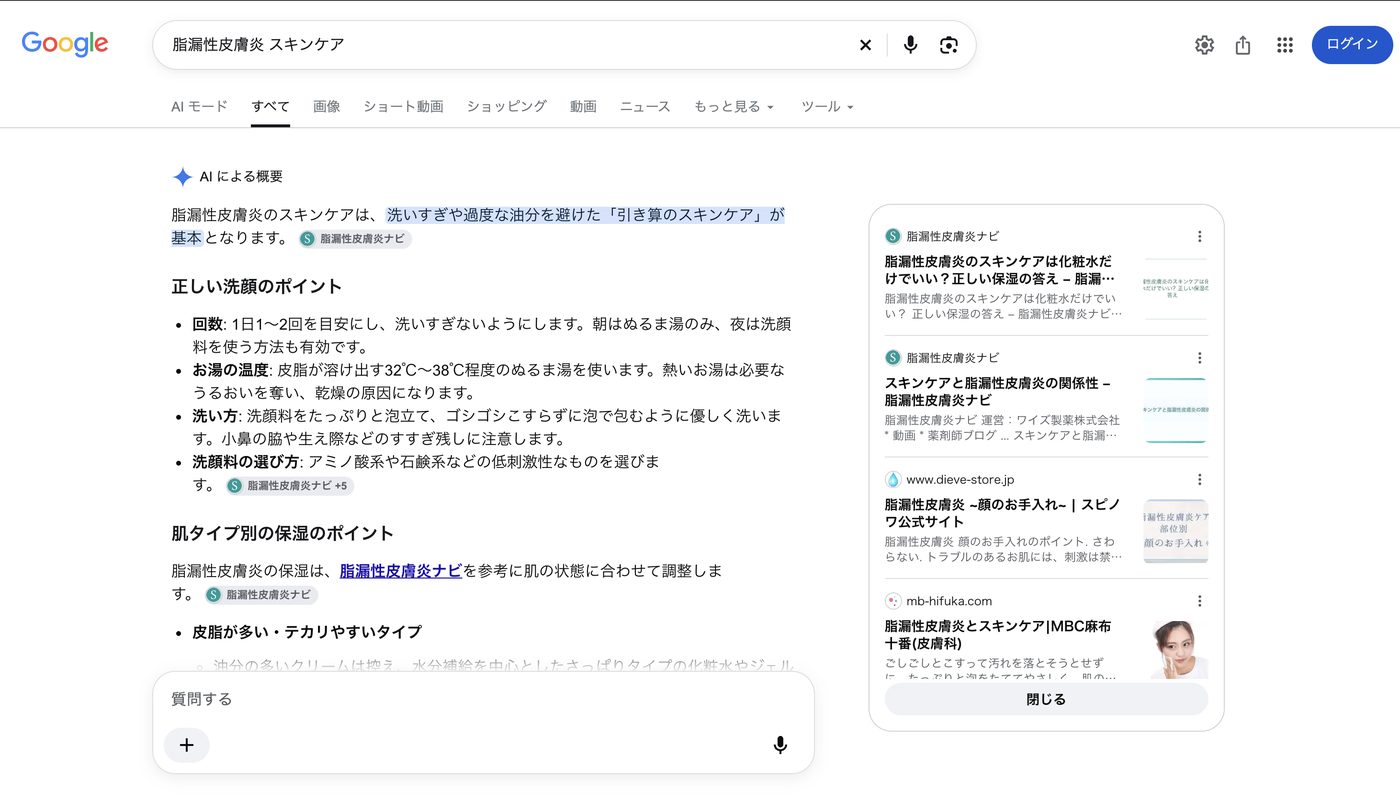1400x801 pixels.
Task: Open 脂漏性皮膚炎のスキンケアは化粧水だけでいい article
Action: [x=999, y=270]
